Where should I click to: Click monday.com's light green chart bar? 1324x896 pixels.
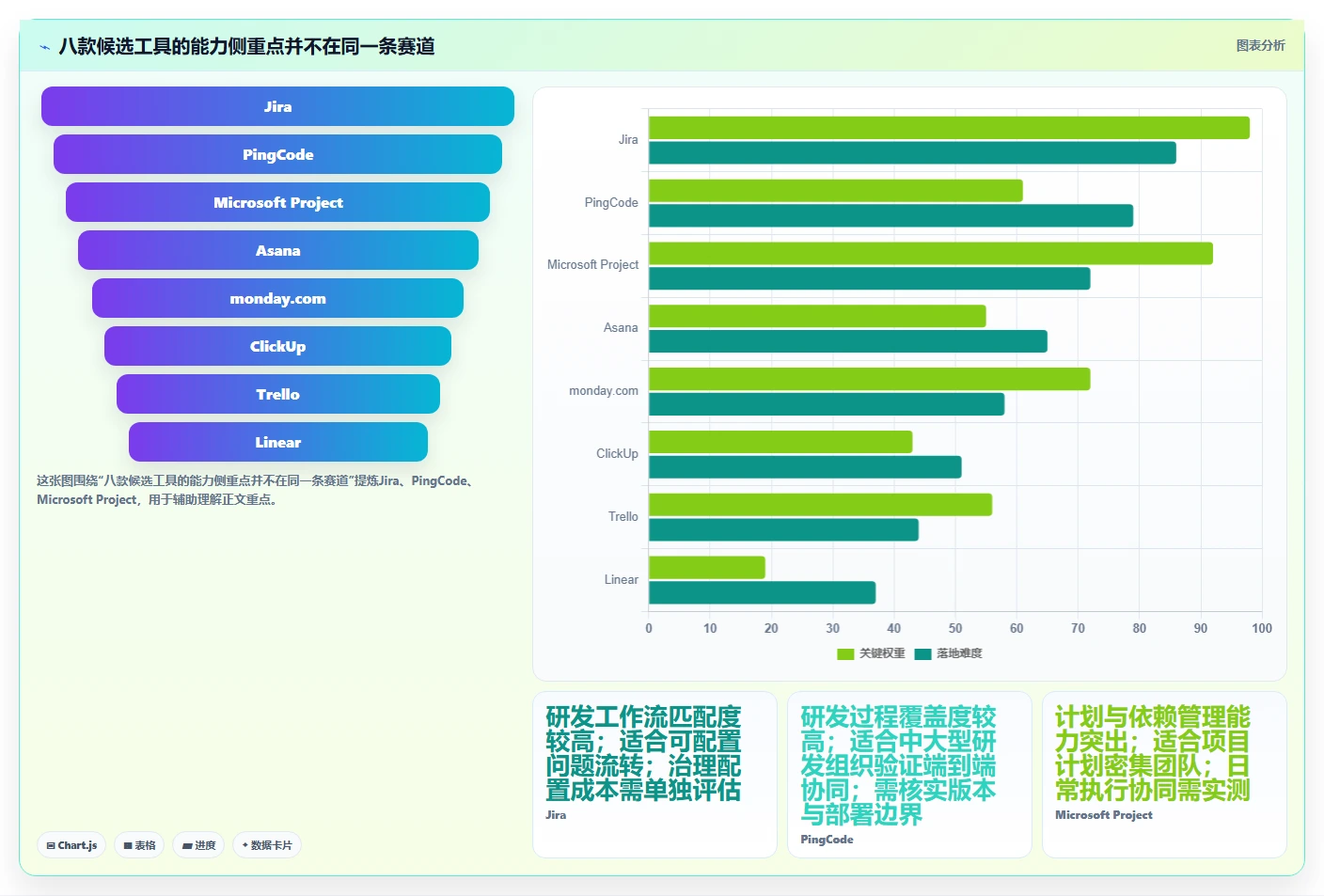(870, 379)
